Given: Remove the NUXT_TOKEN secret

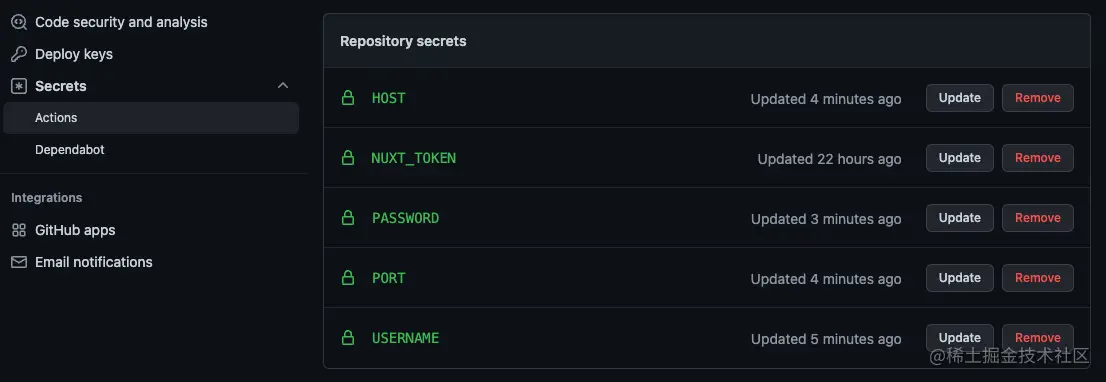Looking at the screenshot, I should tap(1038, 158).
